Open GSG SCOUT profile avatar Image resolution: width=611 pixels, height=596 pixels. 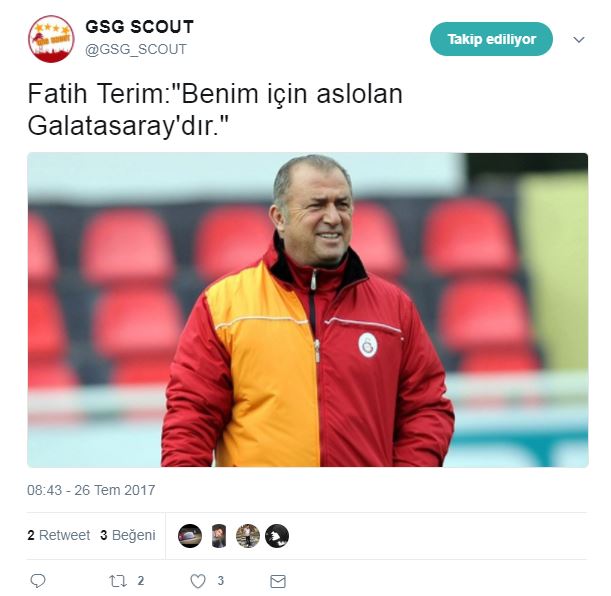point(51,39)
